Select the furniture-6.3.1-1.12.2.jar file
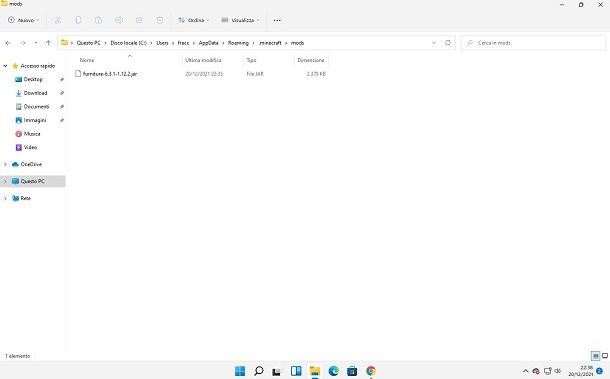Viewport: 610px width, 379px height. point(110,74)
